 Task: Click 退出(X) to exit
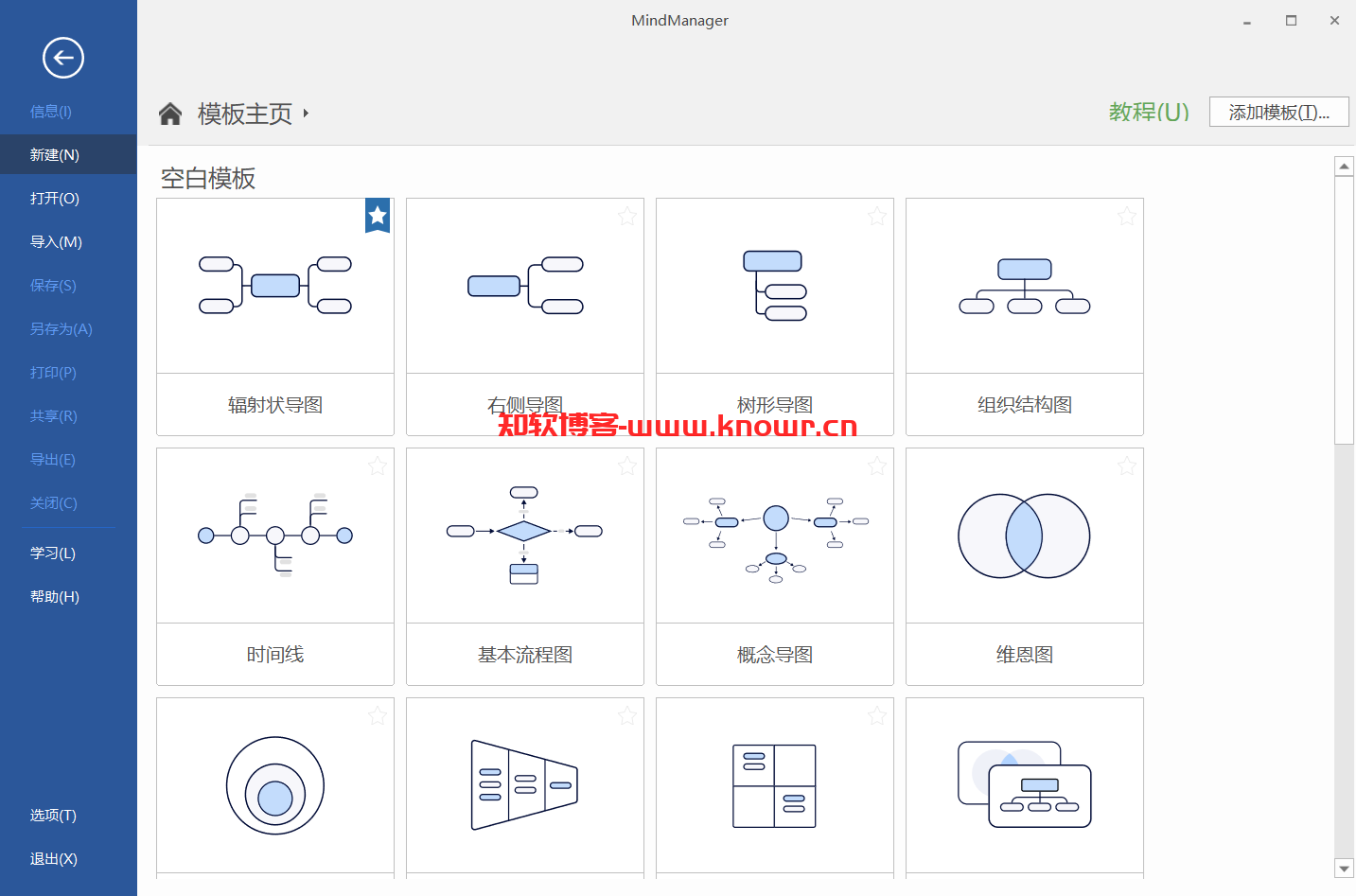coord(54,859)
